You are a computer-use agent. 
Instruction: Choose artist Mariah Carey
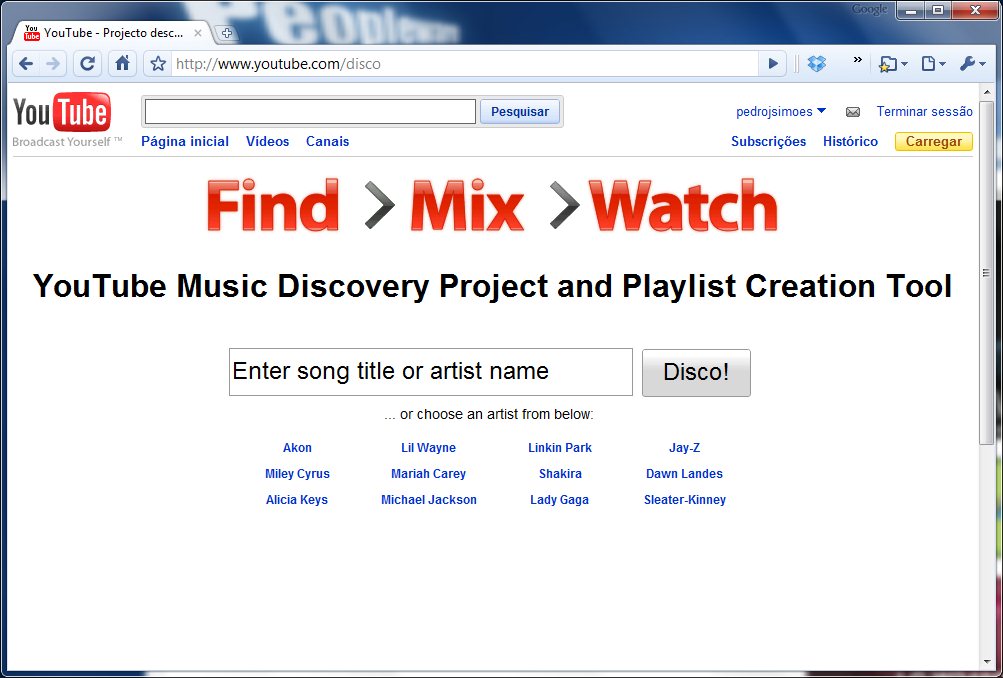click(429, 474)
